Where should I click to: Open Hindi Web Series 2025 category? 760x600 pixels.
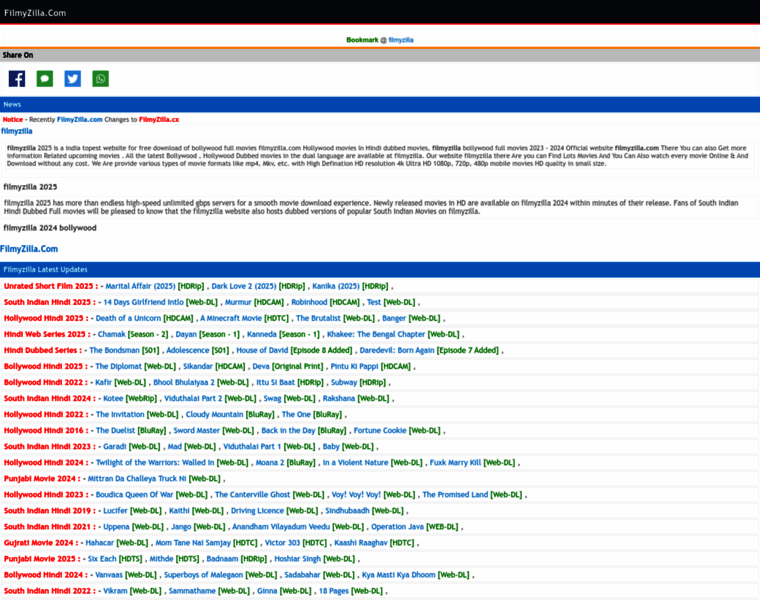coord(47,334)
